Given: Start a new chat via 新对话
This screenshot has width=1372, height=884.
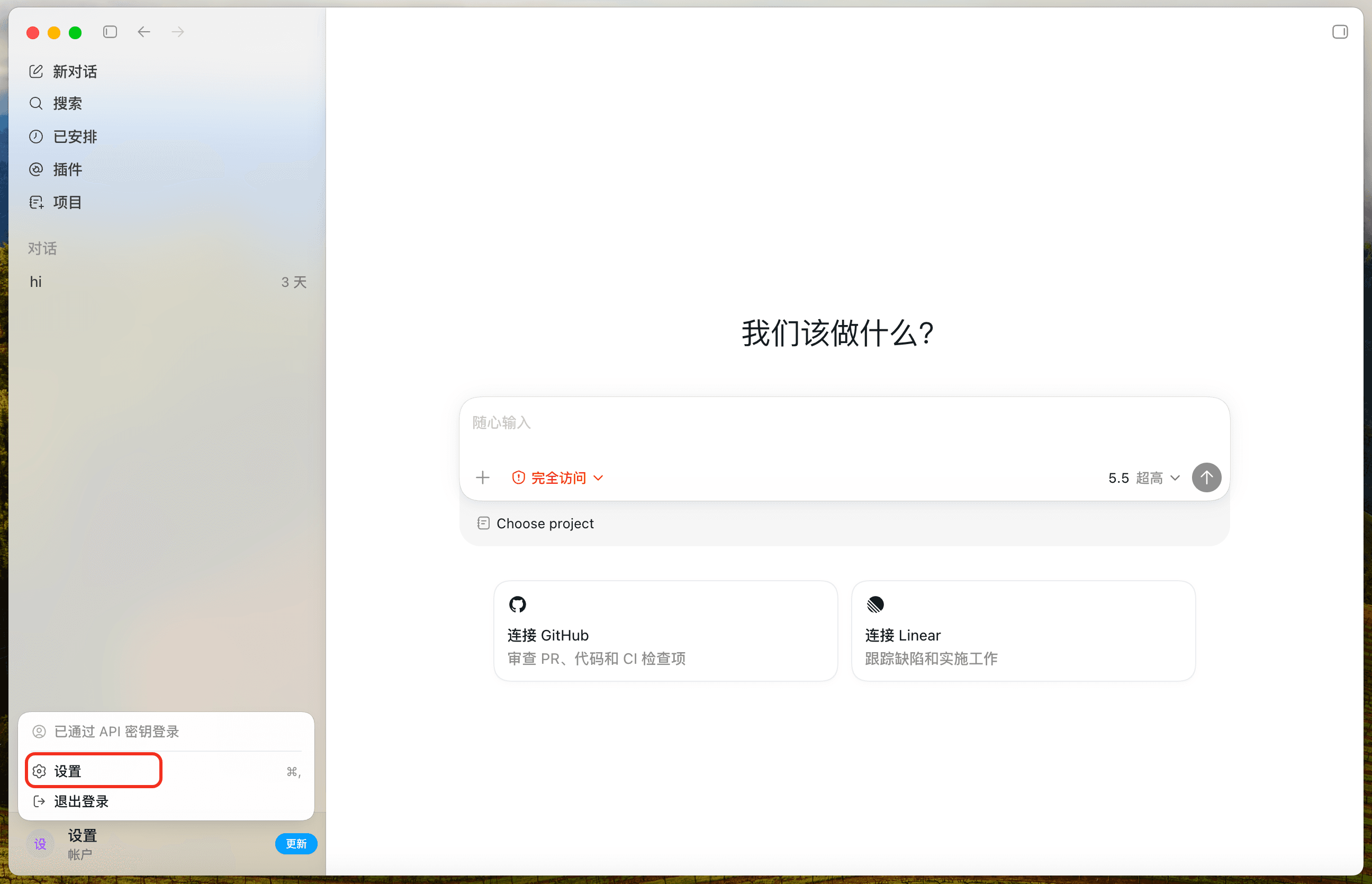Looking at the screenshot, I should click(x=166, y=71).
